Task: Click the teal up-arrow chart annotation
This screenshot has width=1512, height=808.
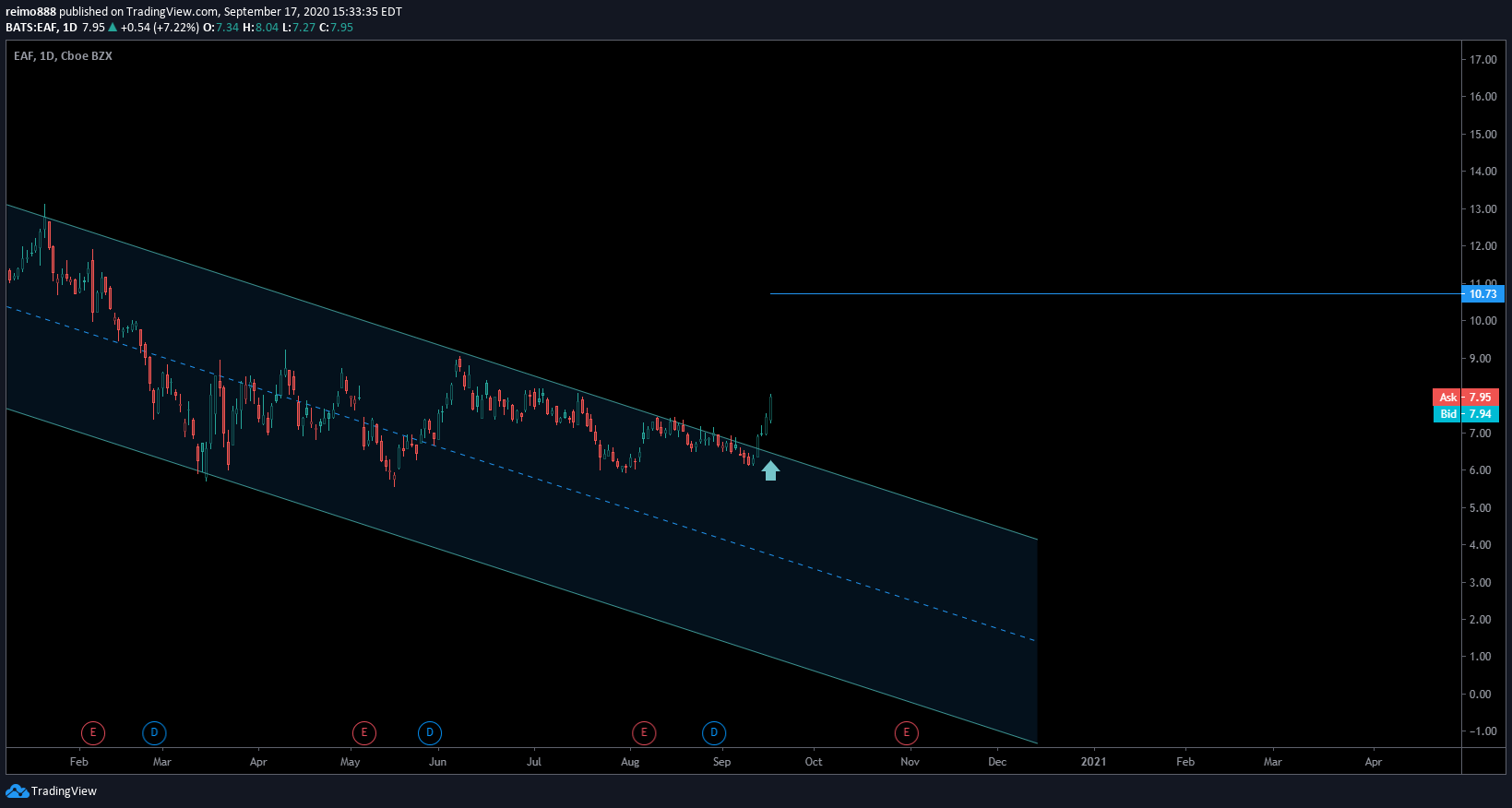Action: coord(770,471)
